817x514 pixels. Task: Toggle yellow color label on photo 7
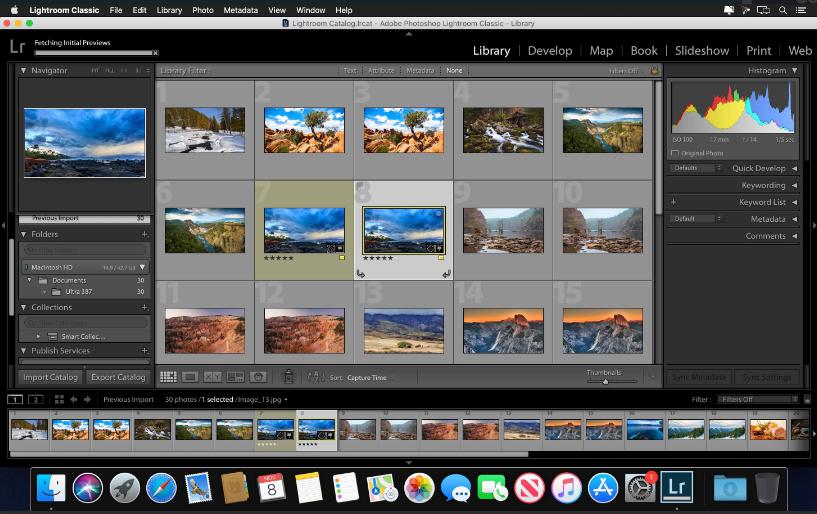click(342, 258)
